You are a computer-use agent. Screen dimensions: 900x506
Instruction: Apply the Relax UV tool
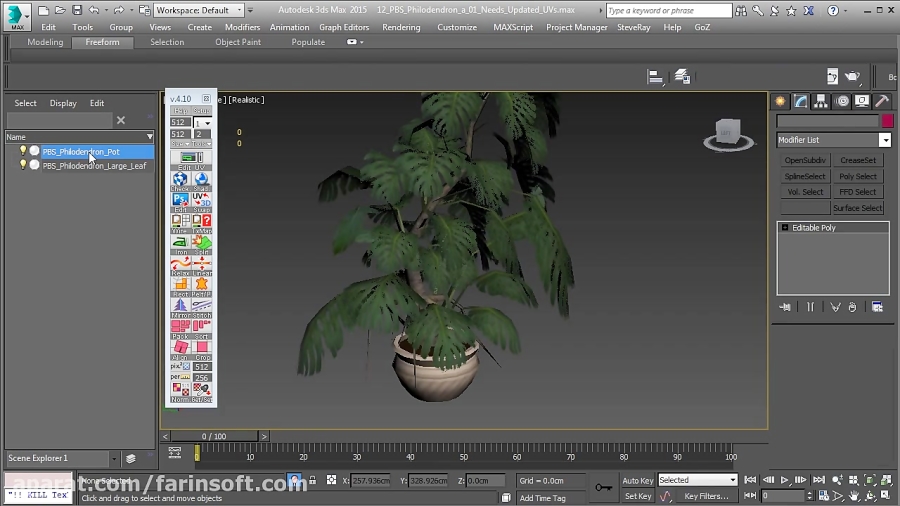(x=180, y=266)
